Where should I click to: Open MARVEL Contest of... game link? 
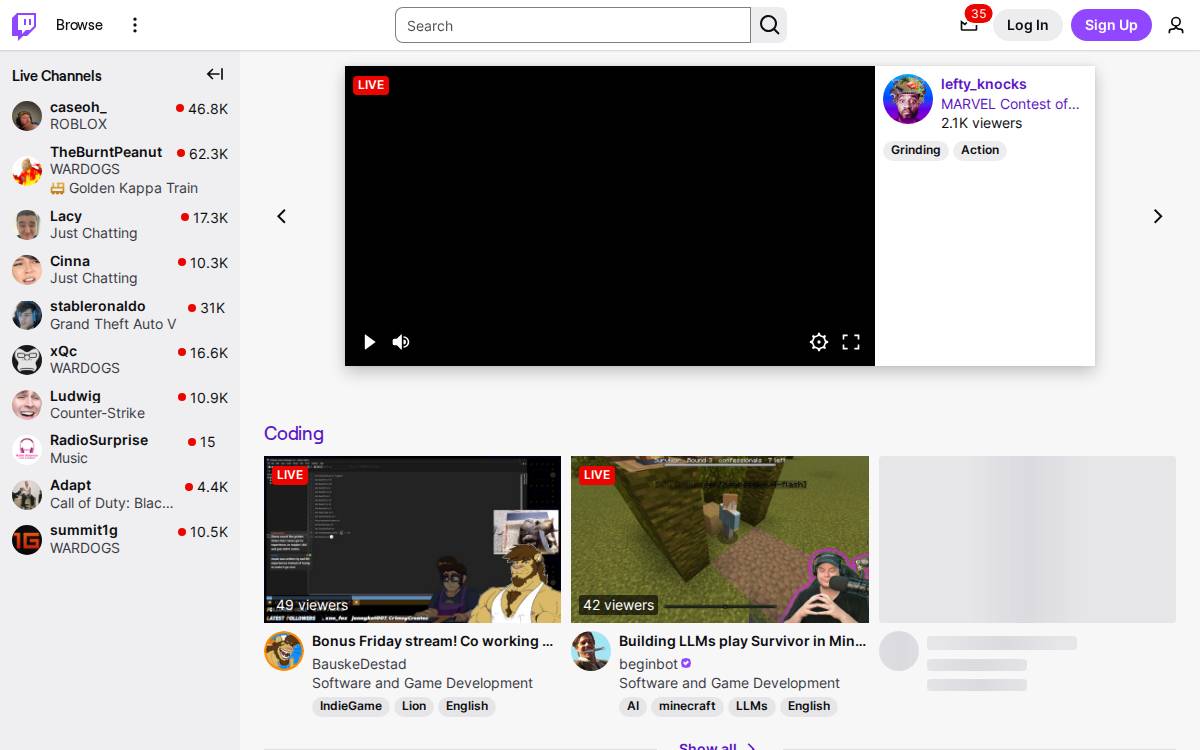pos(1010,104)
